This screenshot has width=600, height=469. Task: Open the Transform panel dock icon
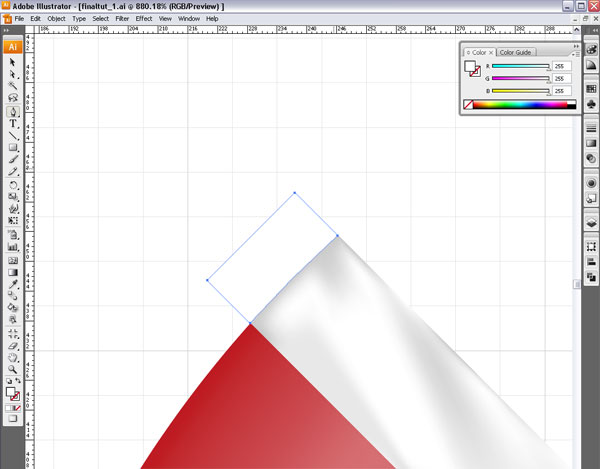point(591,247)
